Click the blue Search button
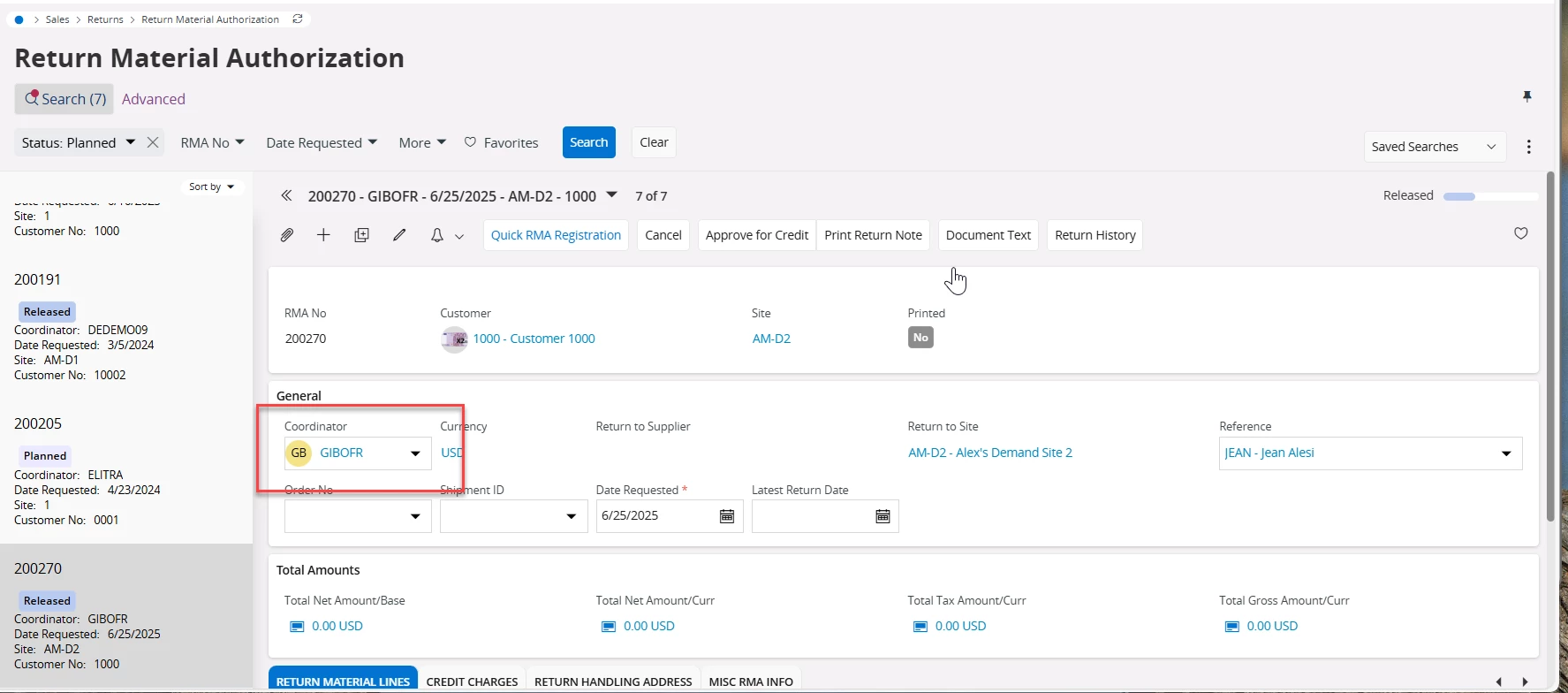 [589, 142]
